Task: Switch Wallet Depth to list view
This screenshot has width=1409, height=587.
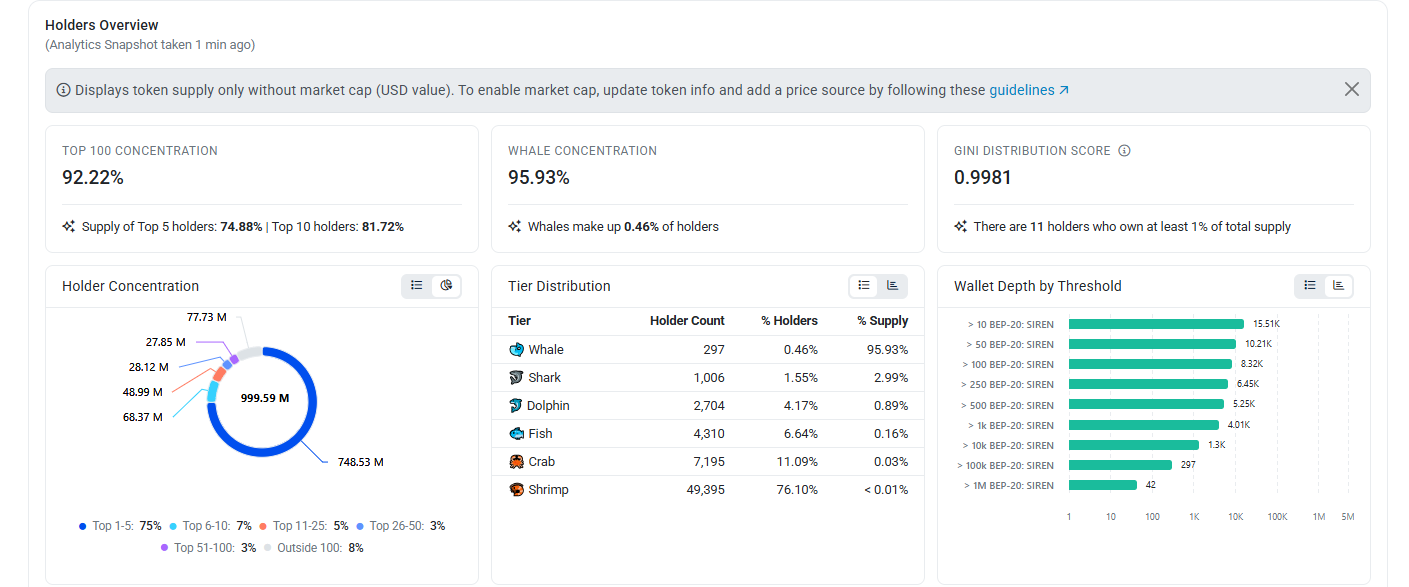Action: (x=1310, y=286)
